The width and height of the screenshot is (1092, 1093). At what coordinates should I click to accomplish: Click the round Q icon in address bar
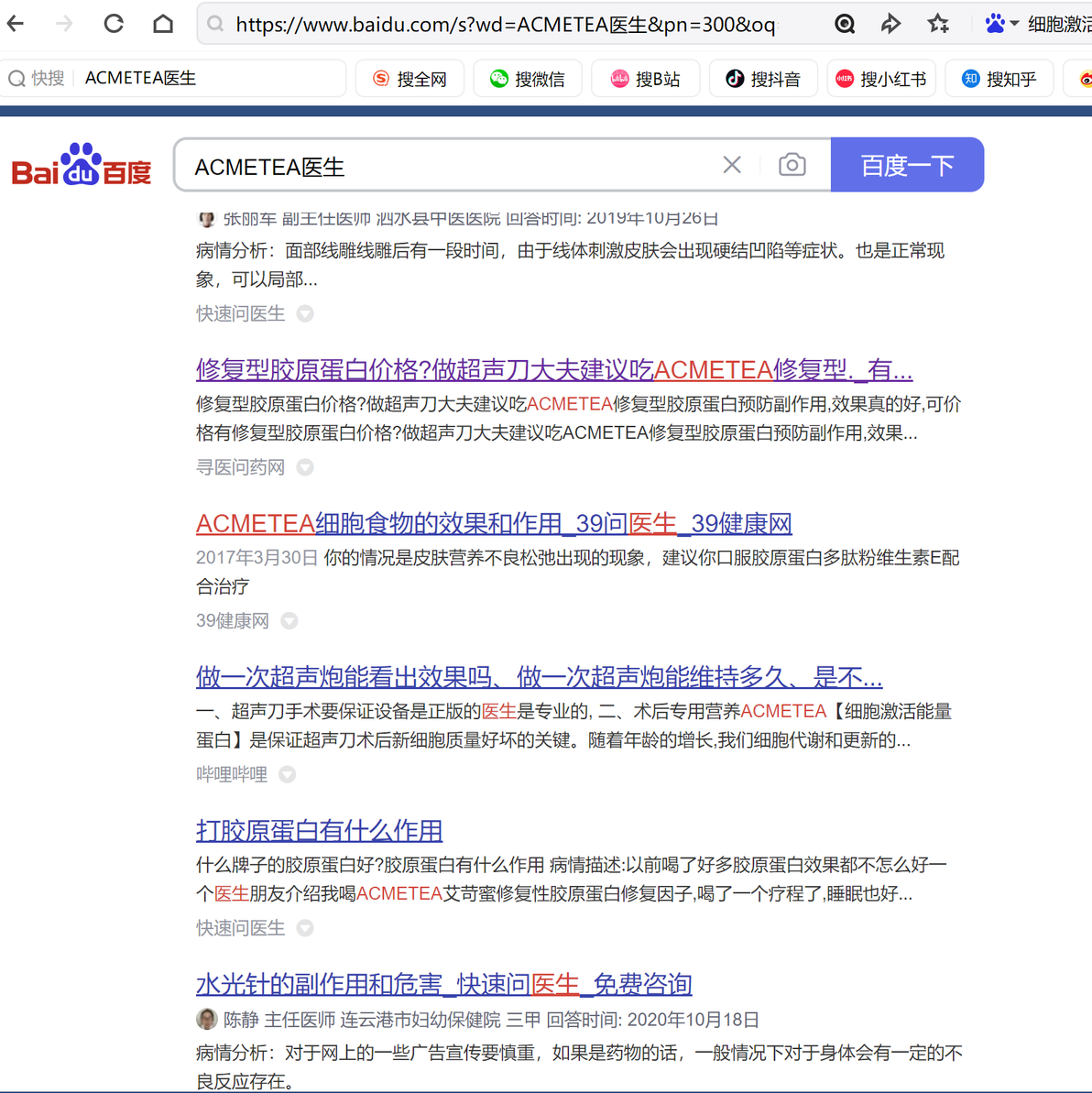point(845,25)
